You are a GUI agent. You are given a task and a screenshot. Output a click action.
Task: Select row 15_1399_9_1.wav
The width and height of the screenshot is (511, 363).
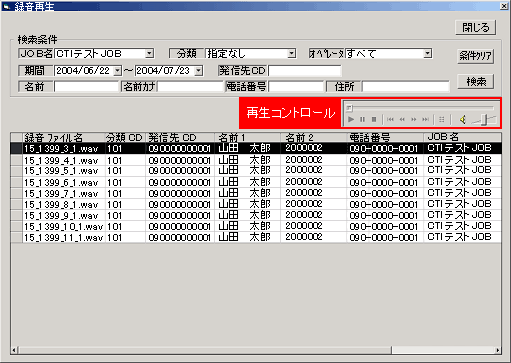256,215
